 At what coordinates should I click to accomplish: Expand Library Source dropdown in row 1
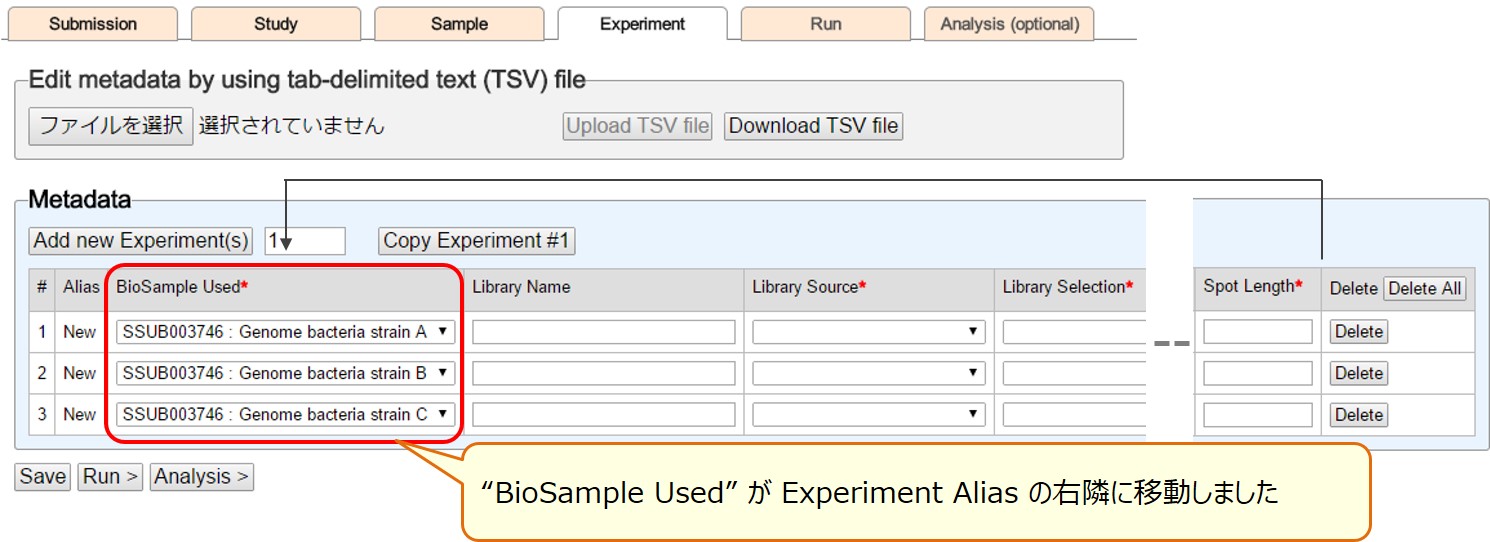point(869,332)
